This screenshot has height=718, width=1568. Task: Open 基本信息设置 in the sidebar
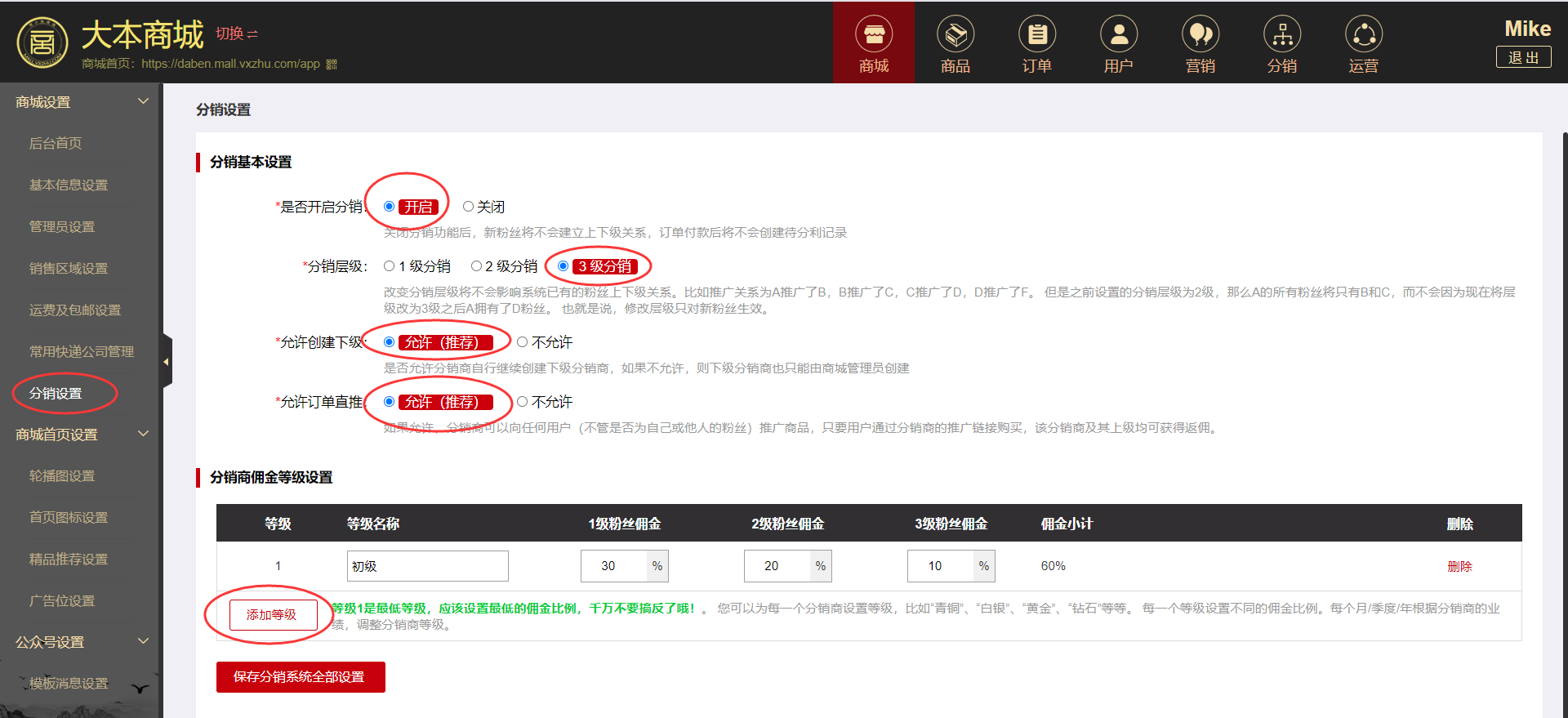click(69, 185)
